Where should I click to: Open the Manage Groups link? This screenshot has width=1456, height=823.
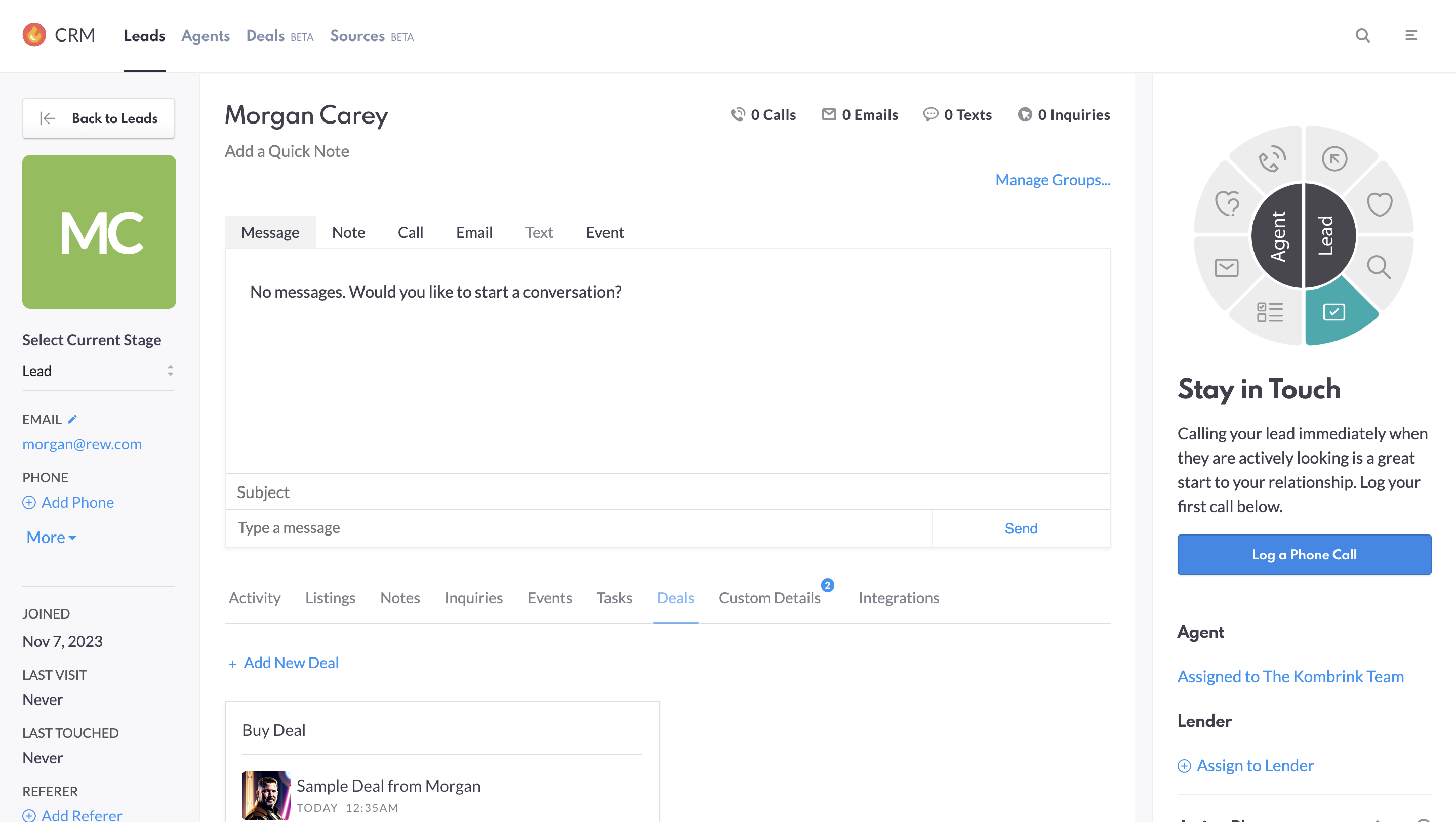pyautogui.click(x=1053, y=180)
